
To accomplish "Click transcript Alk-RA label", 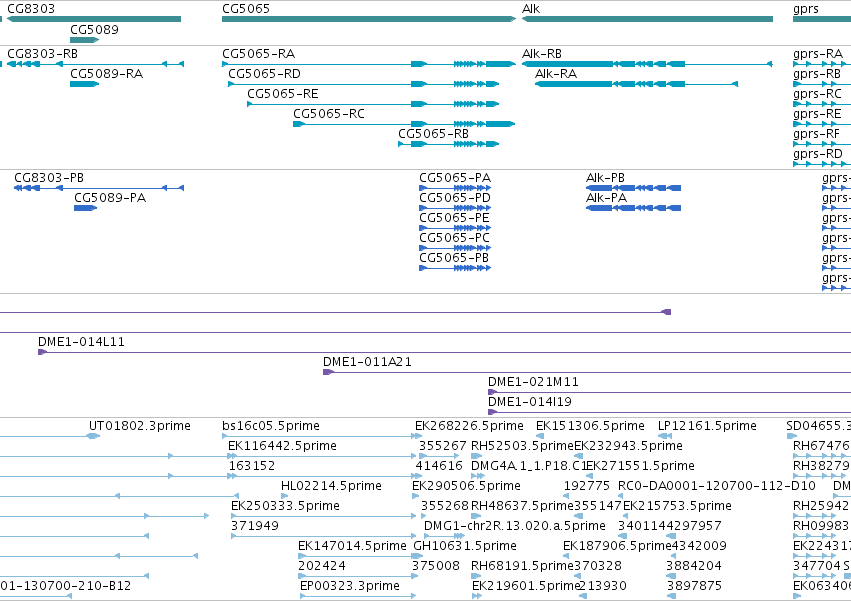I will point(556,74).
